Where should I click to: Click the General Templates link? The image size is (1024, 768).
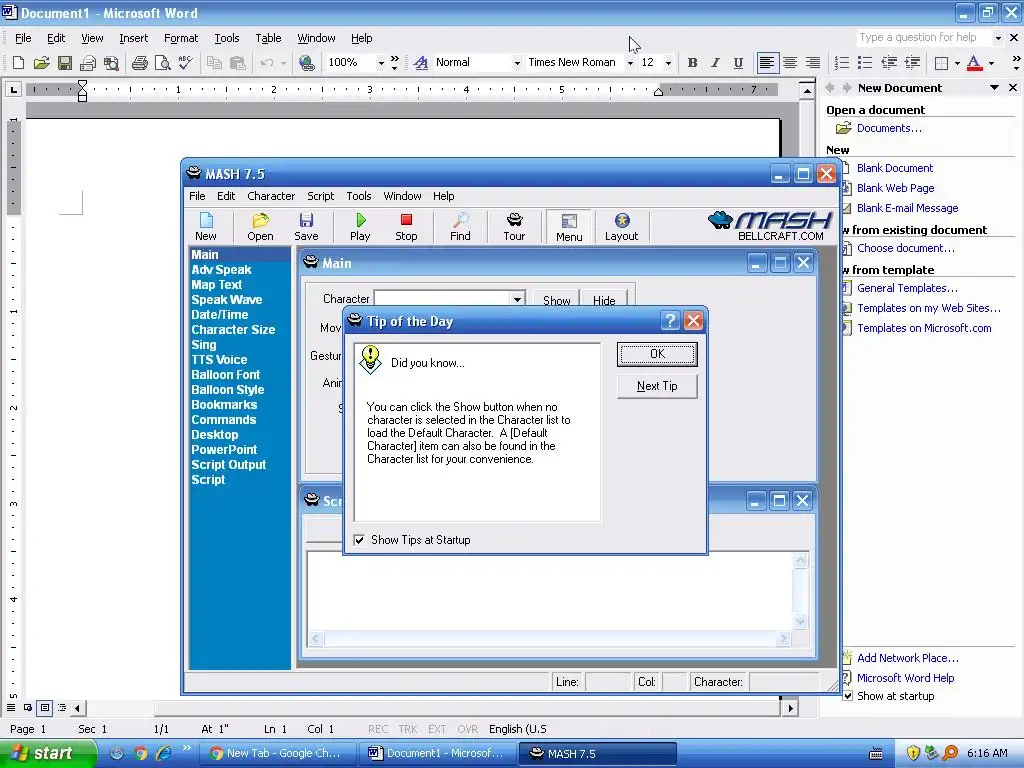coord(907,288)
